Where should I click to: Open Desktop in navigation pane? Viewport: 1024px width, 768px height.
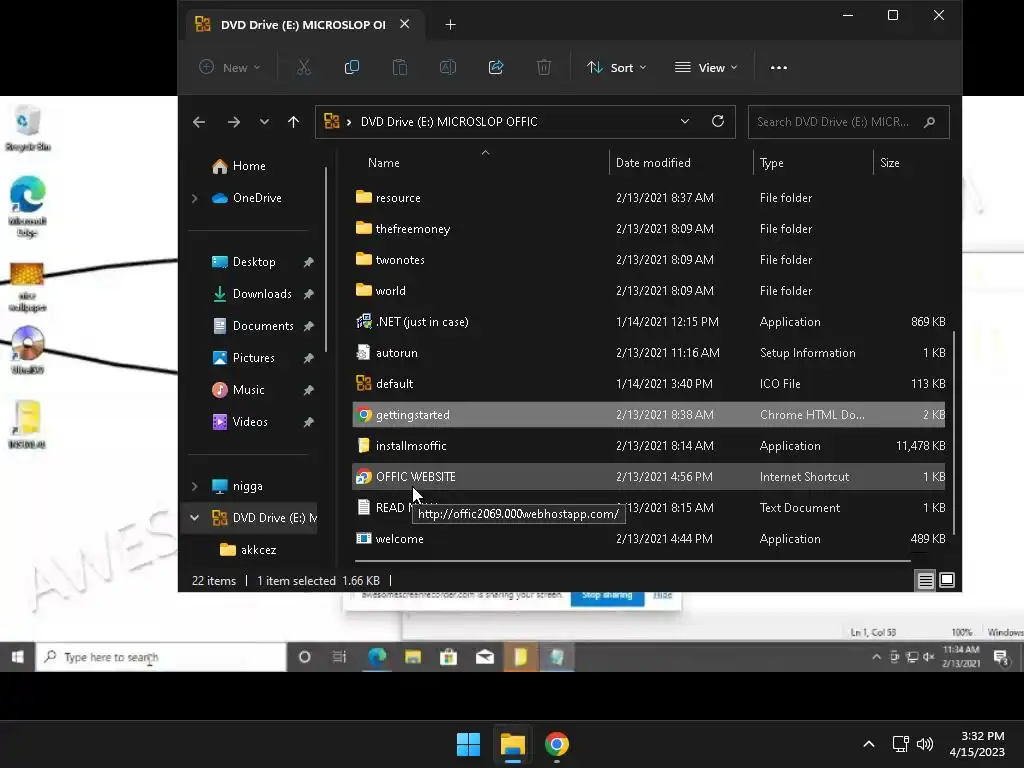(x=253, y=262)
